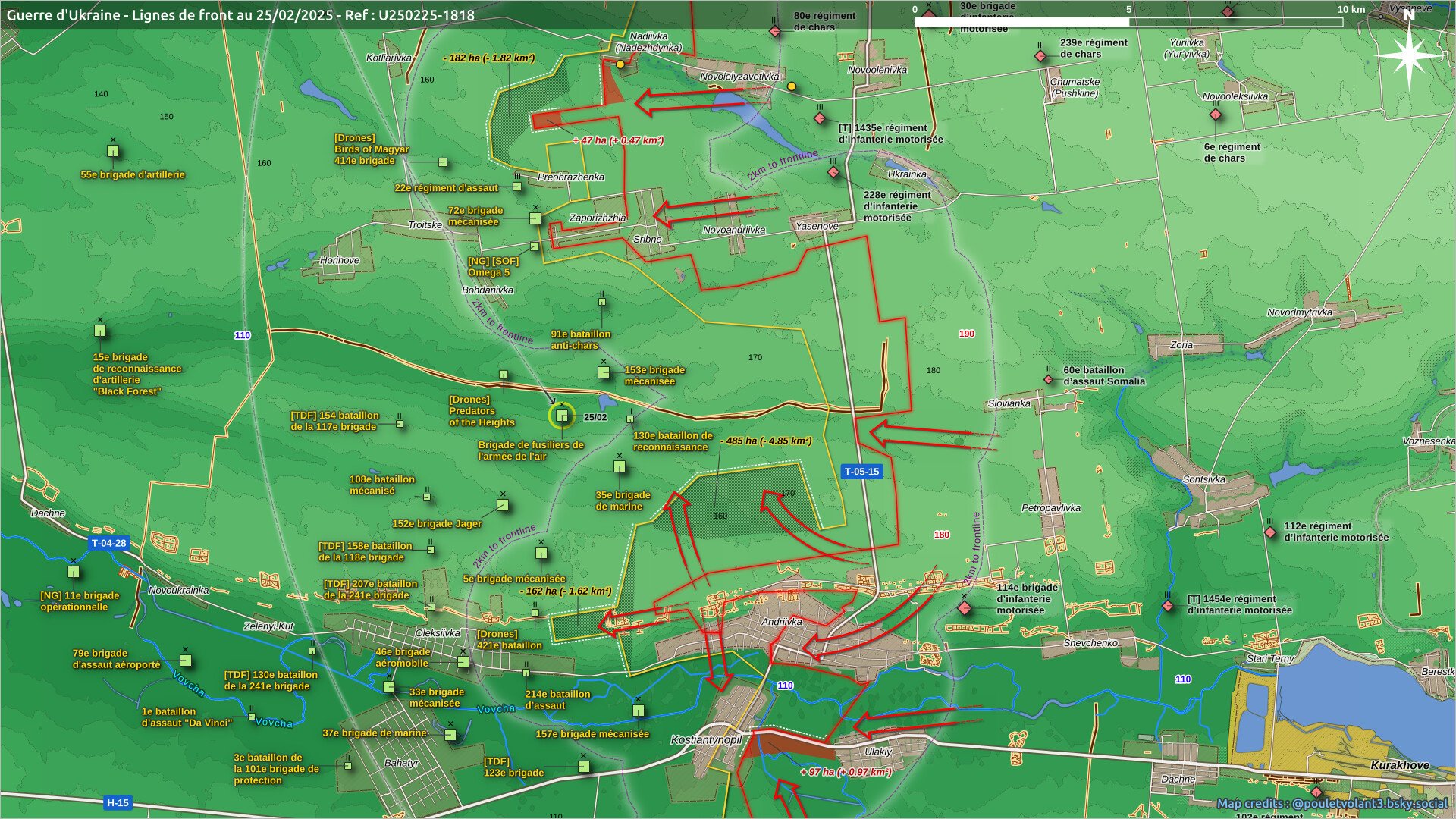Click the '- 182 ha (- 1.82 km²)' label
The width and height of the screenshot is (1456, 819).
click(x=488, y=58)
